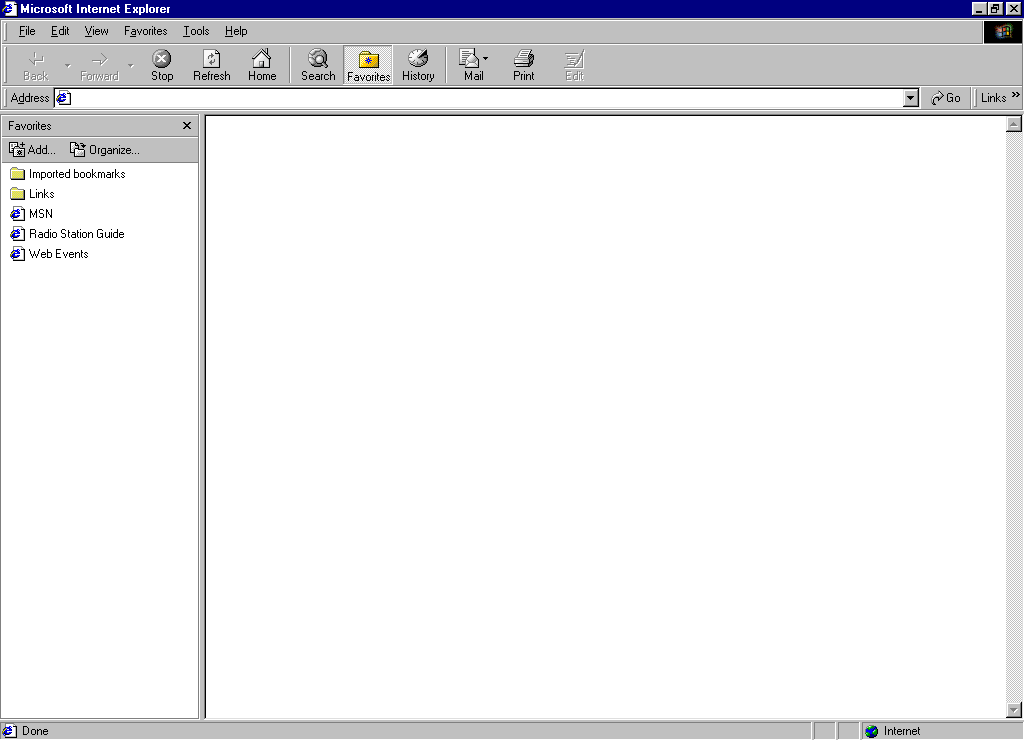Open the File menu

(x=27, y=31)
